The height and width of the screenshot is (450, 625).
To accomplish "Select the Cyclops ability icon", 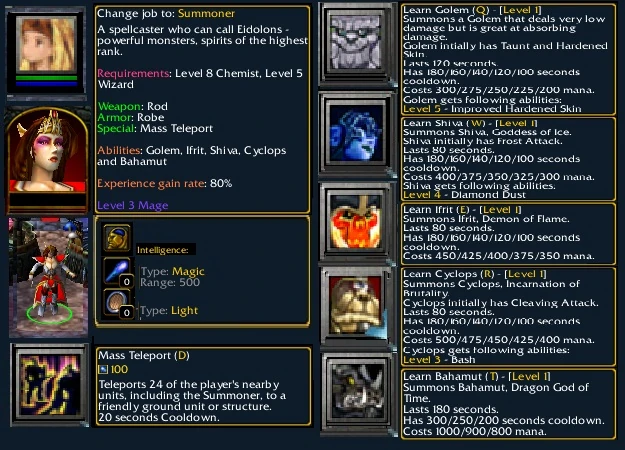I will (x=357, y=306).
